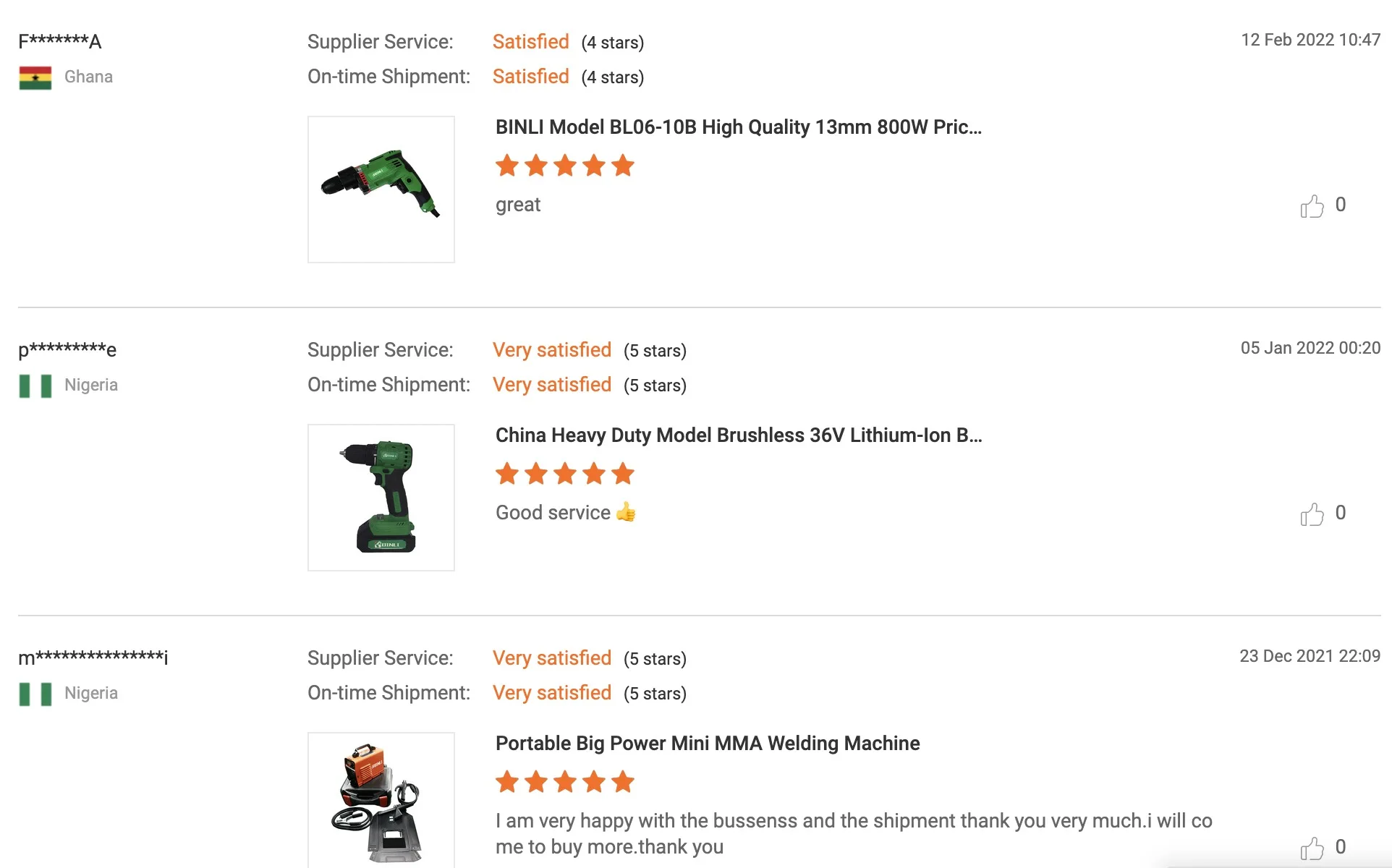Click reviewer name p*********e
This screenshot has width=1392, height=868.
(67, 349)
